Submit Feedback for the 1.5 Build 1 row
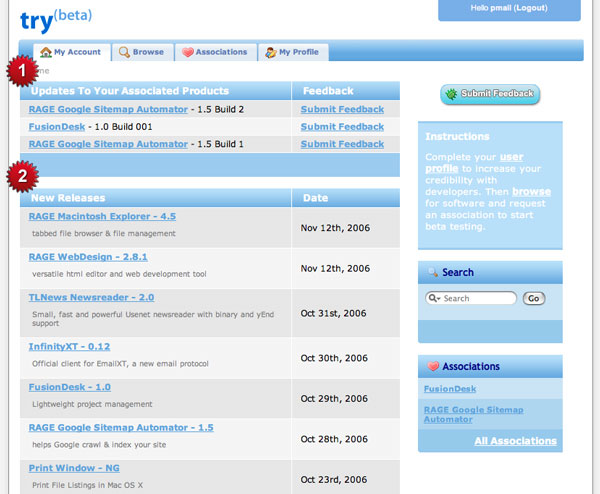The width and height of the screenshot is (600, 494). (x=342, y=144)
